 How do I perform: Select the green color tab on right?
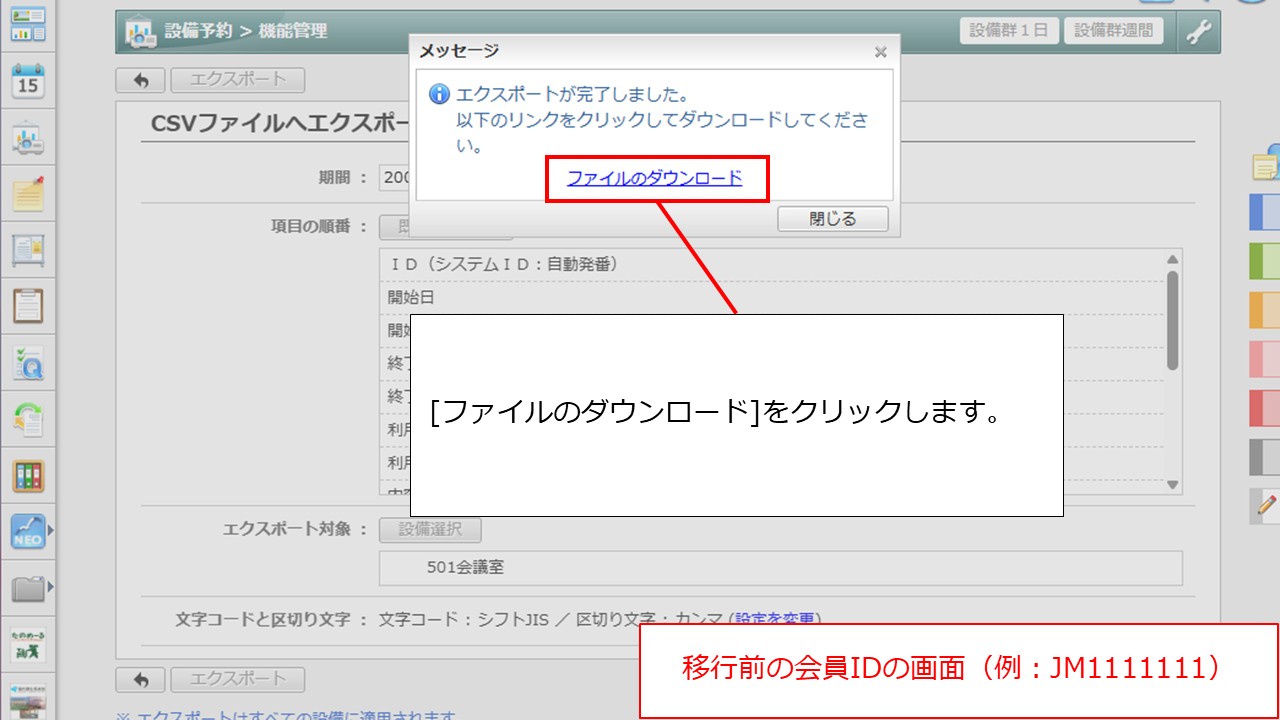pos(1265,261)
